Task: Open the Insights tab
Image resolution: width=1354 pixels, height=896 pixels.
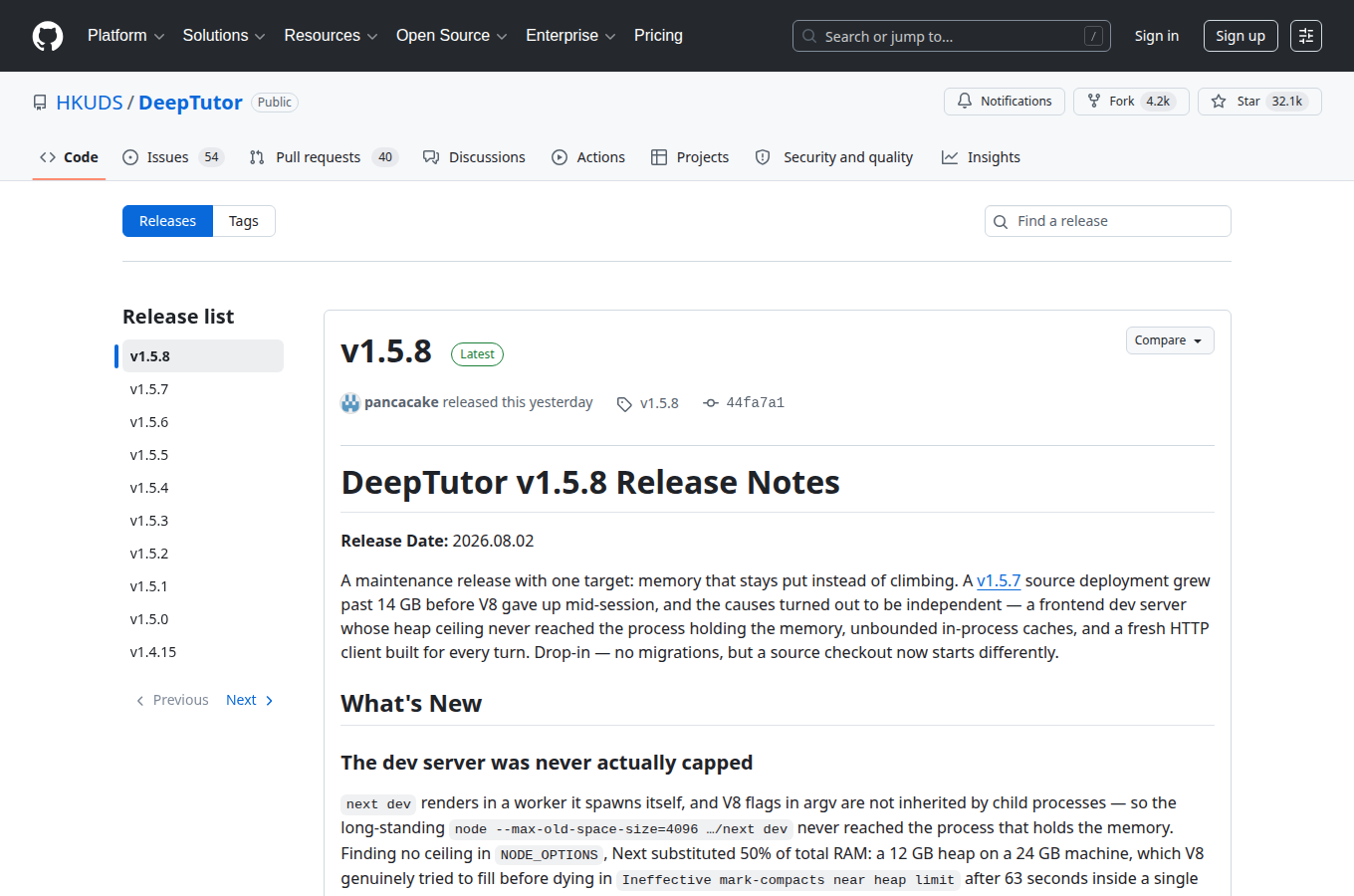Action: (981, 157)
